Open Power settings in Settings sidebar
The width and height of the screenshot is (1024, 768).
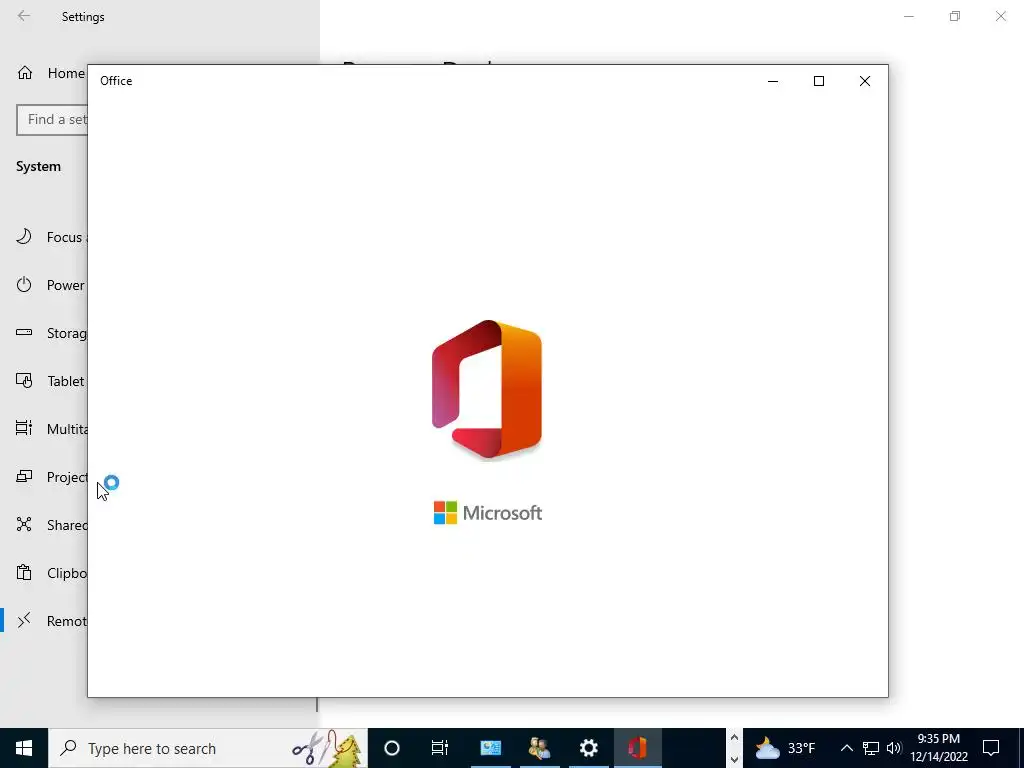coord(51,285)
